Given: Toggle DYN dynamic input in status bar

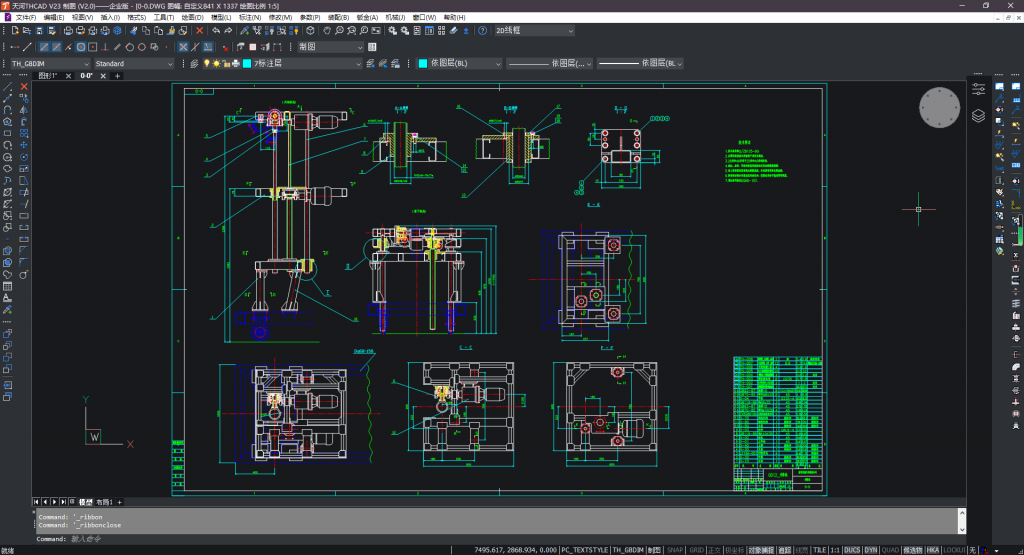Looking at the screenshot, I should (x=870, y=549).
